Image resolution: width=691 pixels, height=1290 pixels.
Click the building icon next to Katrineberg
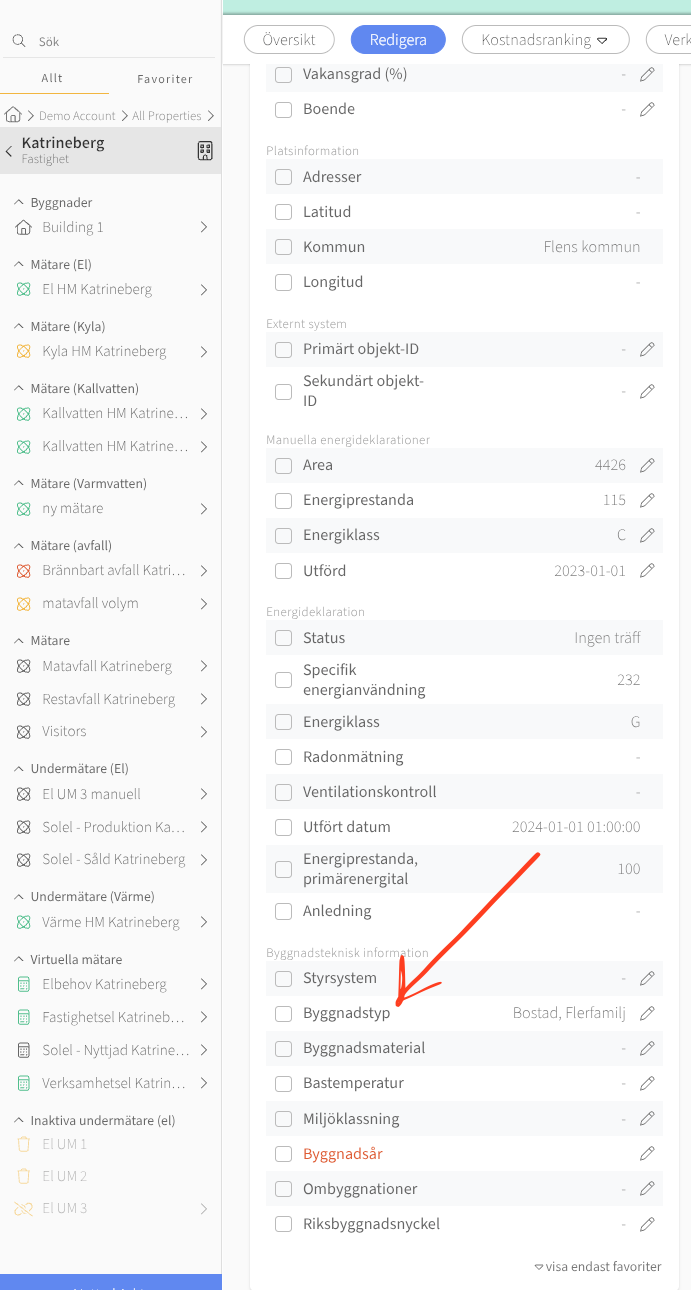point(205,151)
